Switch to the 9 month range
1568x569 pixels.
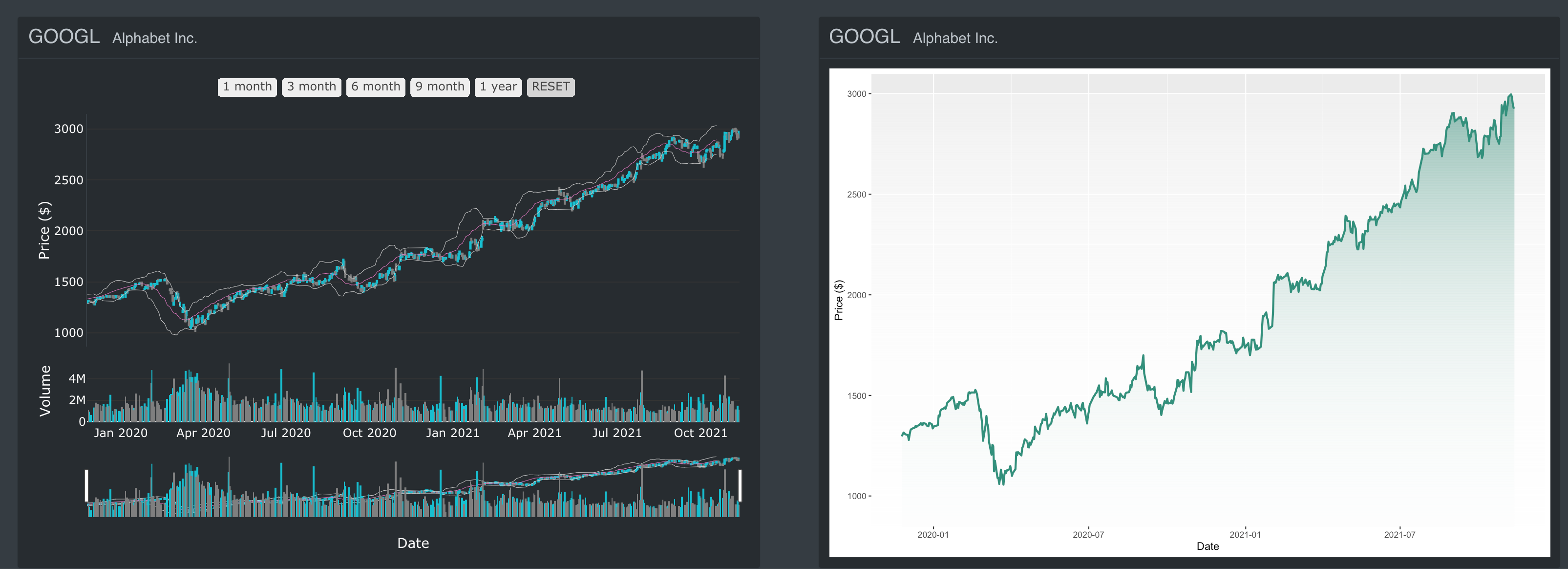(440, 87)
